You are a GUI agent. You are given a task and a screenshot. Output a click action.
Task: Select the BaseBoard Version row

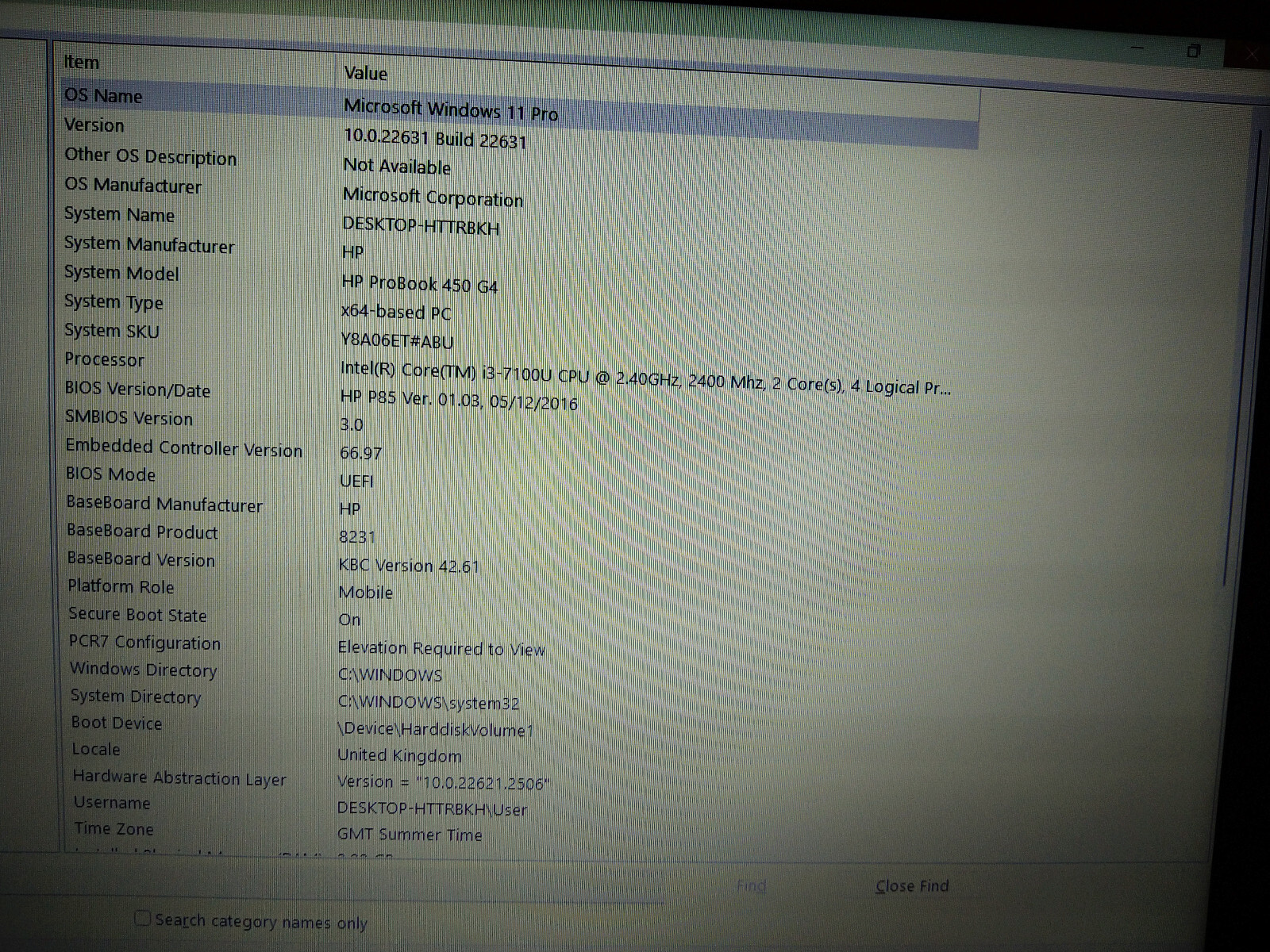point(141,559)
